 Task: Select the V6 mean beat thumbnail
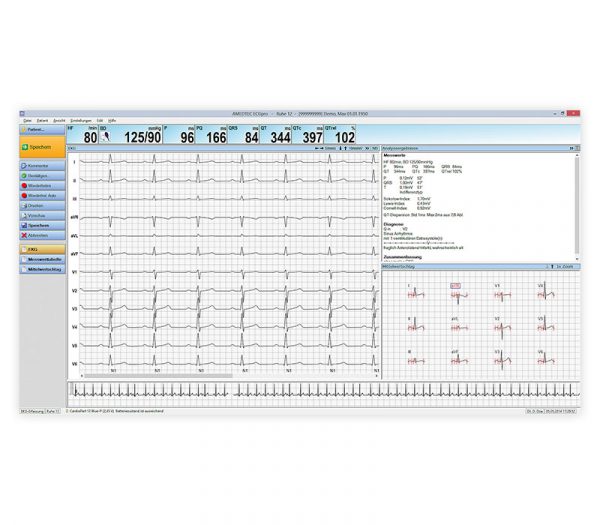(546, 359)
